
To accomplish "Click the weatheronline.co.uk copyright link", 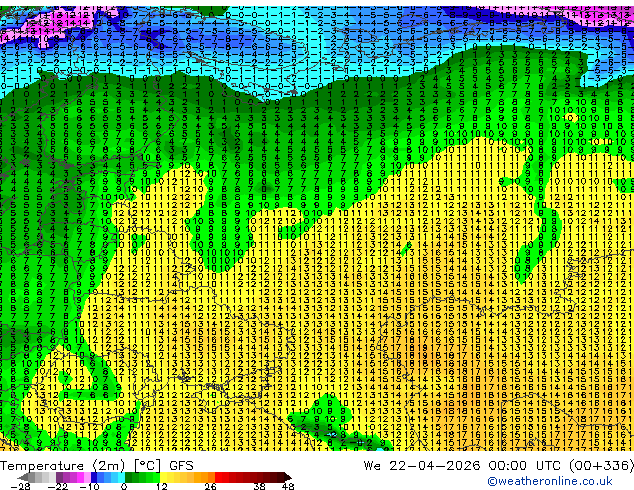I will [550, 481].
